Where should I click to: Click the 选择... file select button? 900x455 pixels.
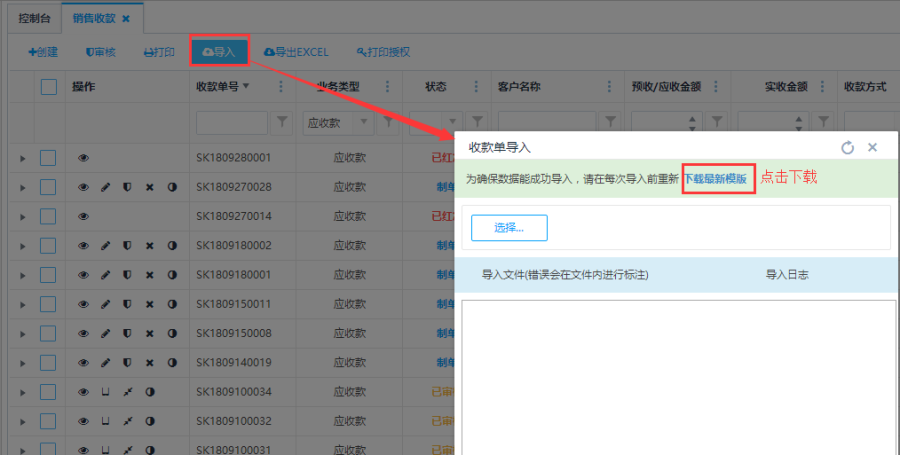[x=509, y=227]
